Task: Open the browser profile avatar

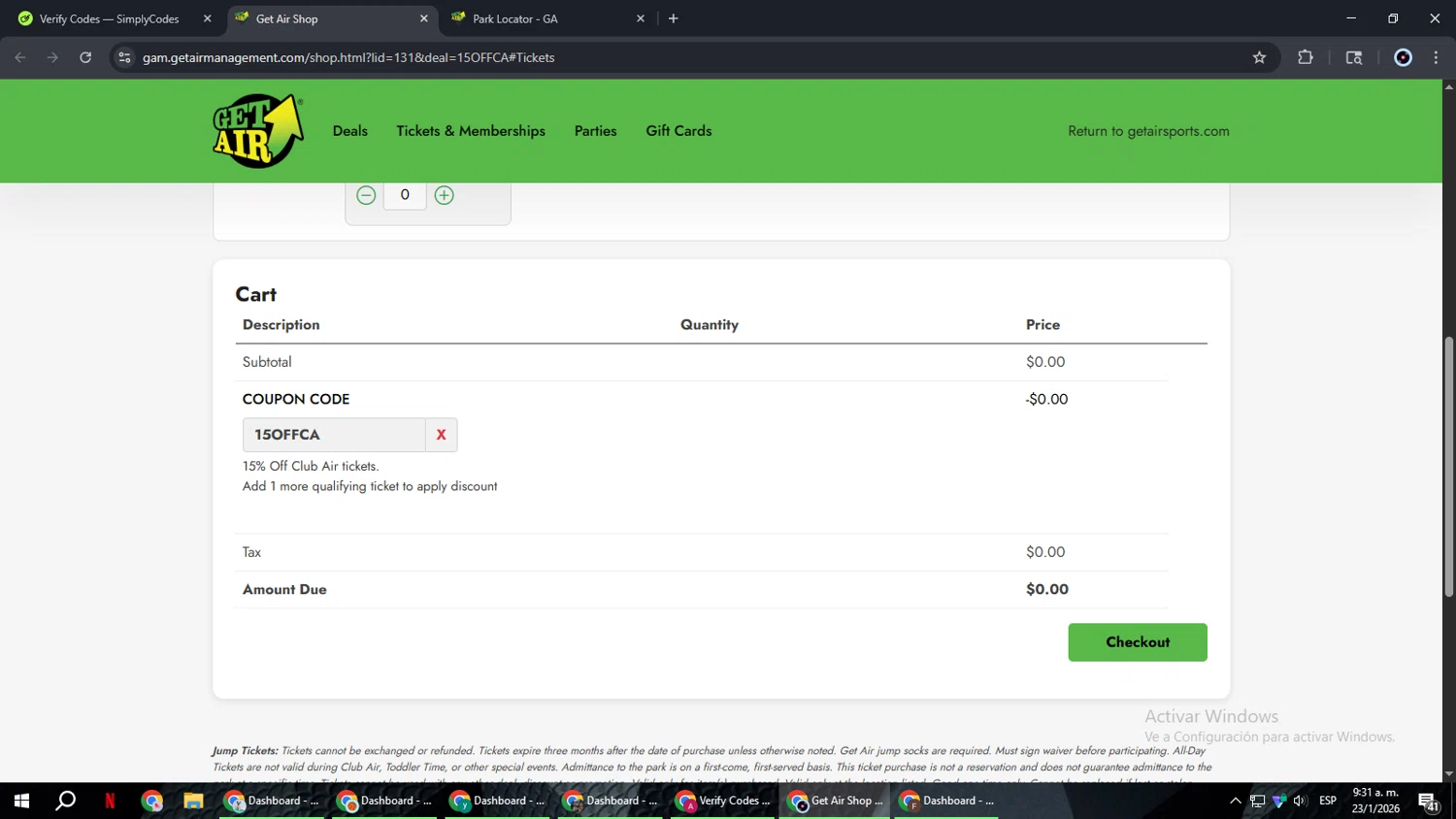Action: click(x=1403, y=57)
